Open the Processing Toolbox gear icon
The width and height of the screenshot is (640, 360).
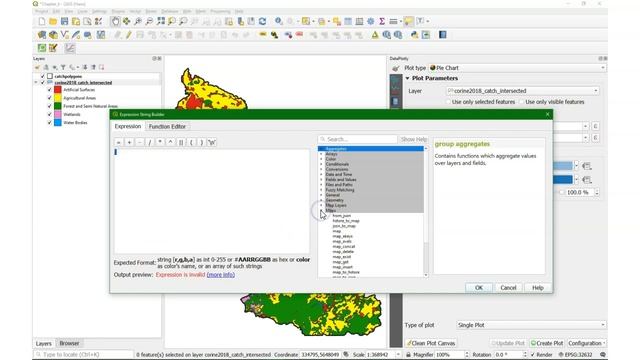(x=371, y=21)
